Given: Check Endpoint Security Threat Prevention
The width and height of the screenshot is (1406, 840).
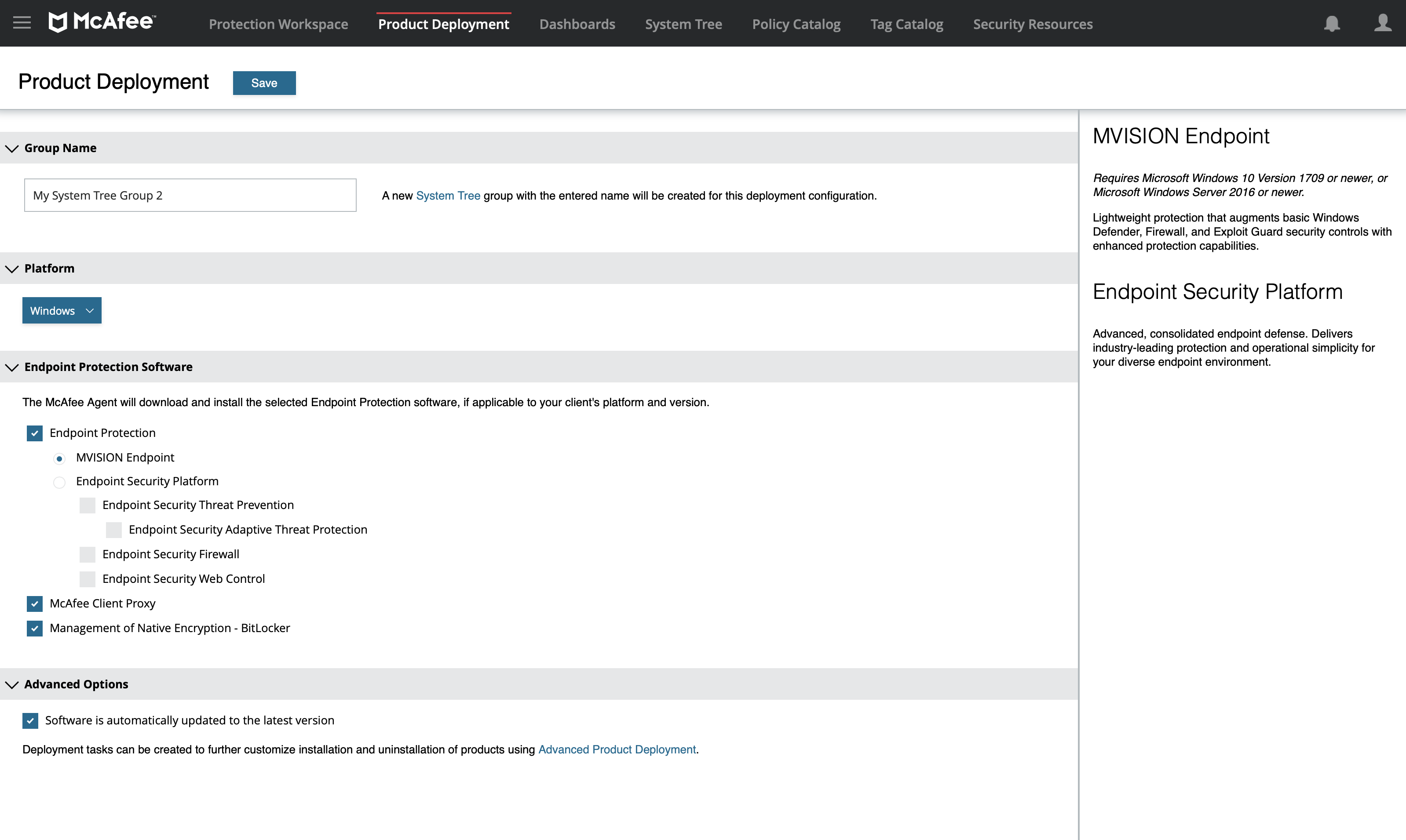Looking at the screenshot, I should coord(87,505).
